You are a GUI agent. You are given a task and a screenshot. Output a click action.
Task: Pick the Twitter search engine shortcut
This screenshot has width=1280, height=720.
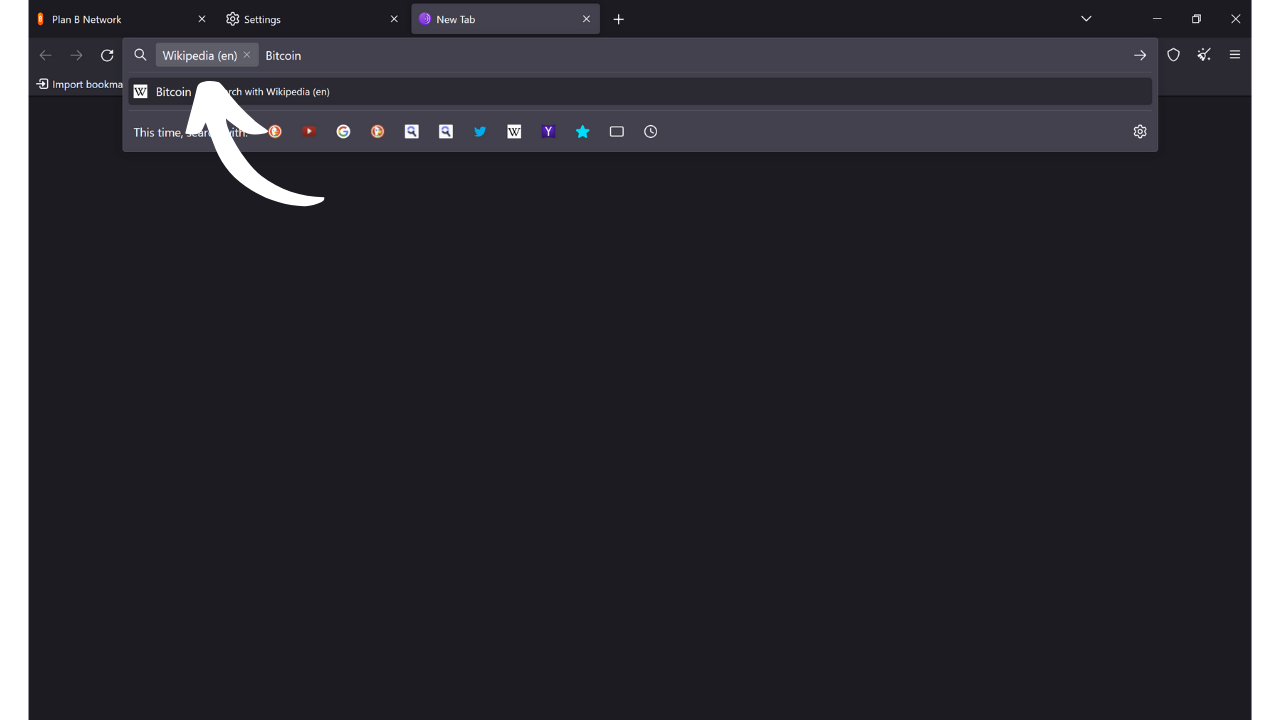(480, 131)
